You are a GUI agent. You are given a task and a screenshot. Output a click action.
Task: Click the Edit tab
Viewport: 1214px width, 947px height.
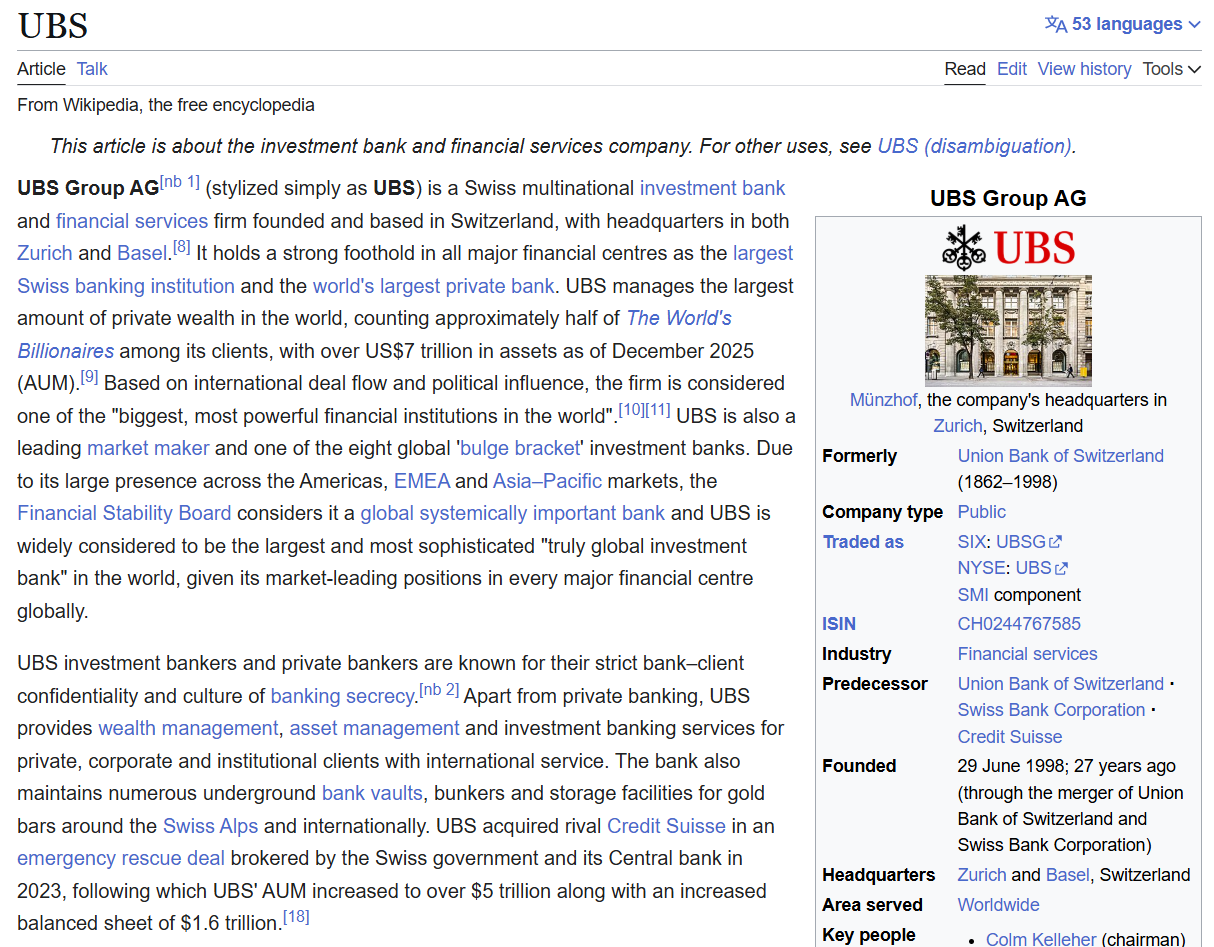coord(1012,69)
